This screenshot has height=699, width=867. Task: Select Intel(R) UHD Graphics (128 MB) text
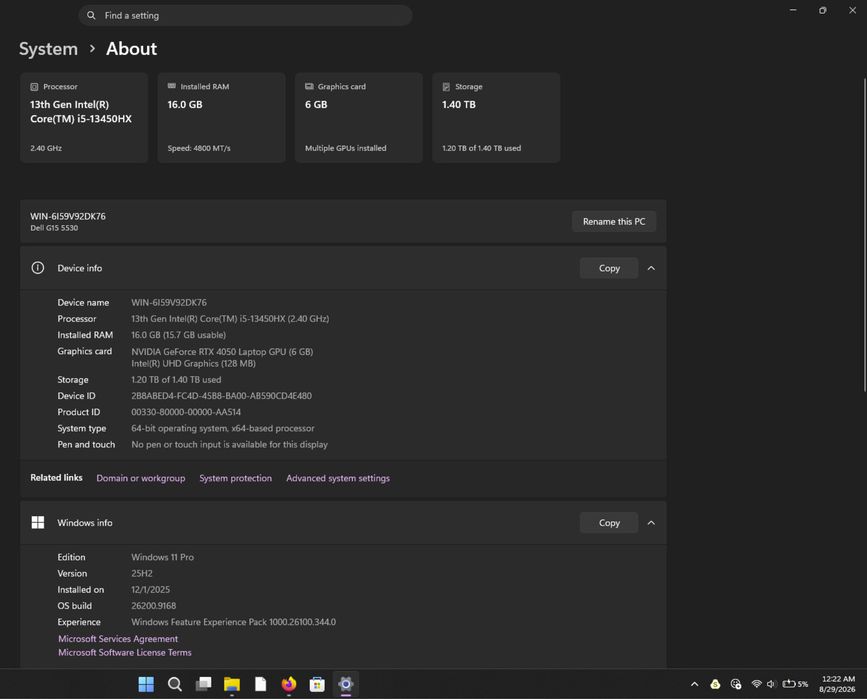193,363
